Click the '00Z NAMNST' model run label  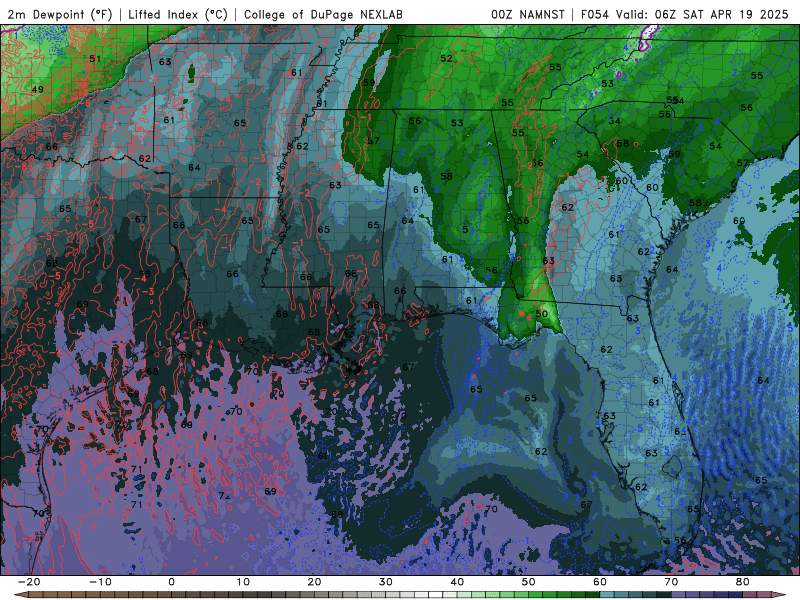point(528,14)
